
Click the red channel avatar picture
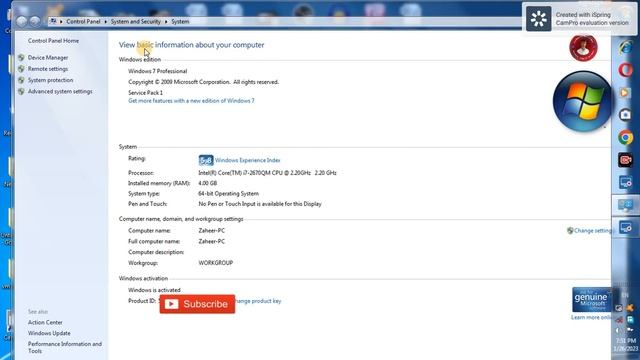coord(583,48)
